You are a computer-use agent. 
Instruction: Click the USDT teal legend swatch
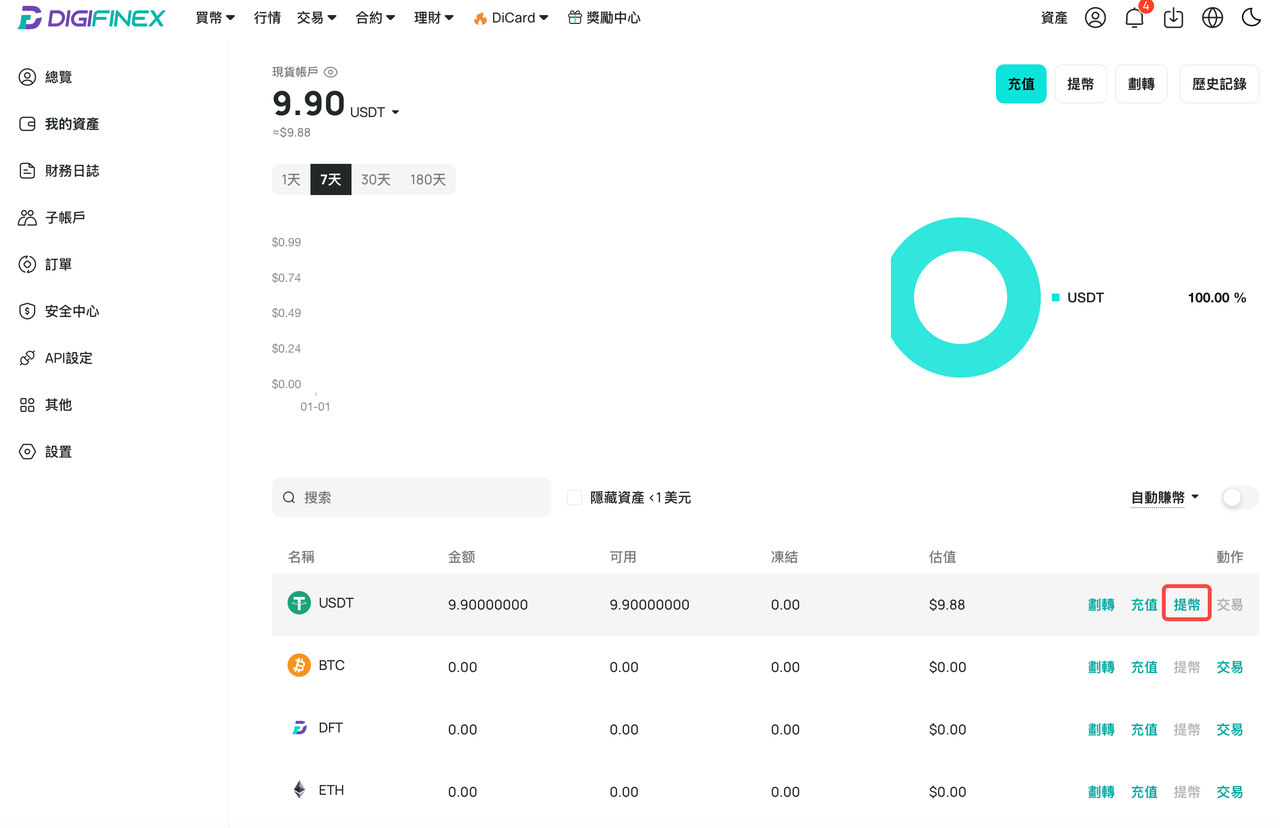click(1055, 298)
